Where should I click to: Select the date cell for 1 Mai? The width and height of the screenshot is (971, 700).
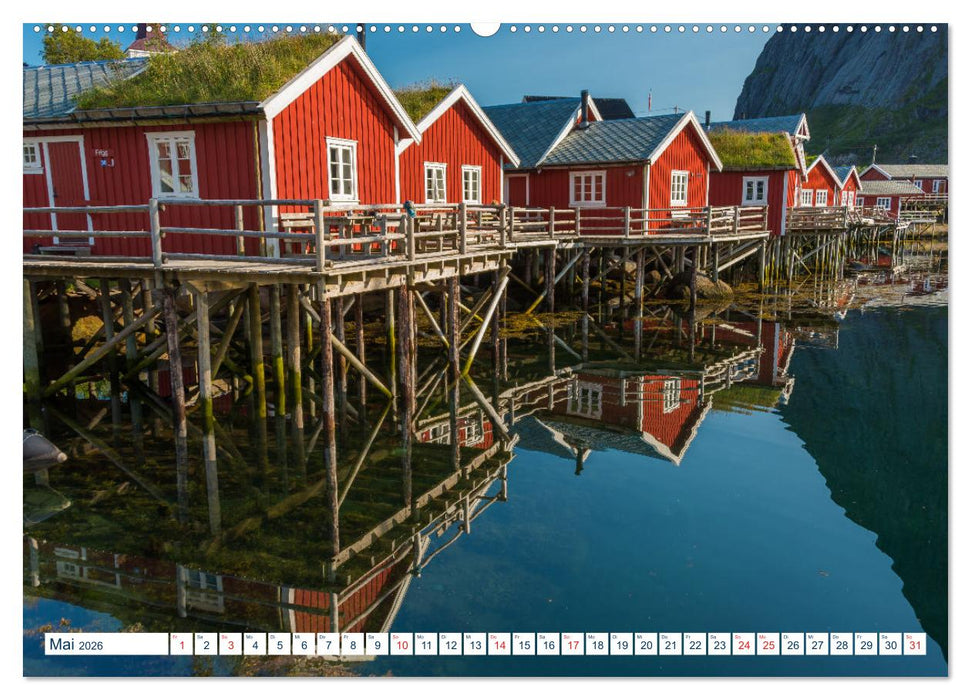click(x=180, y=647)
